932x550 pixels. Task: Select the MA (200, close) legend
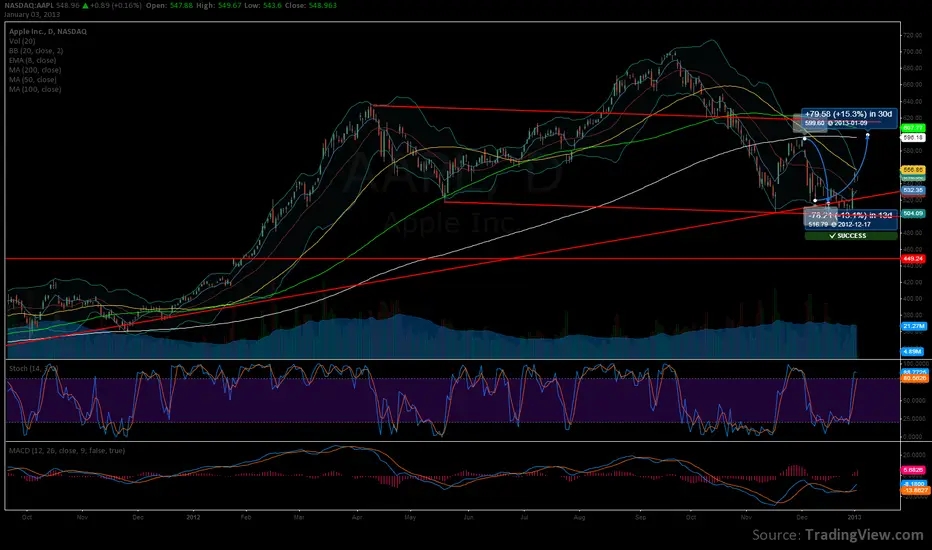tap(35, 70)
